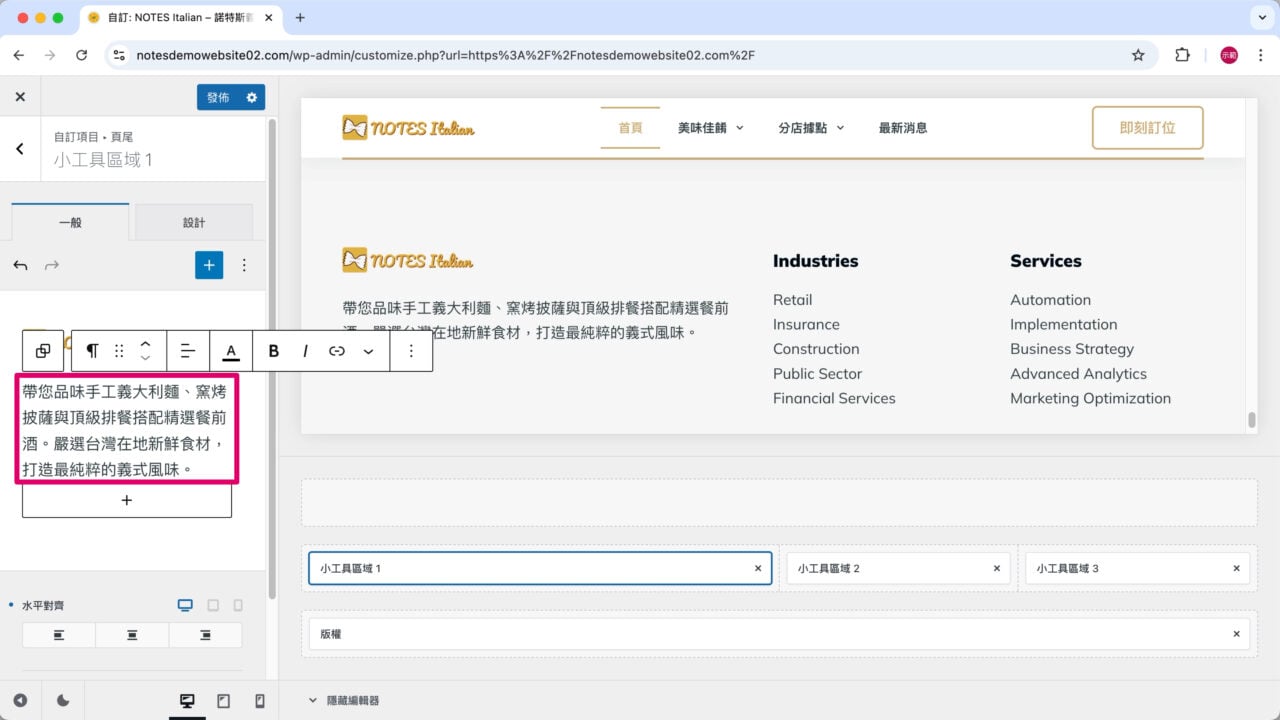Open the highlight text color icon
This screenshot has height=720, width=1280.
(231, 351)
